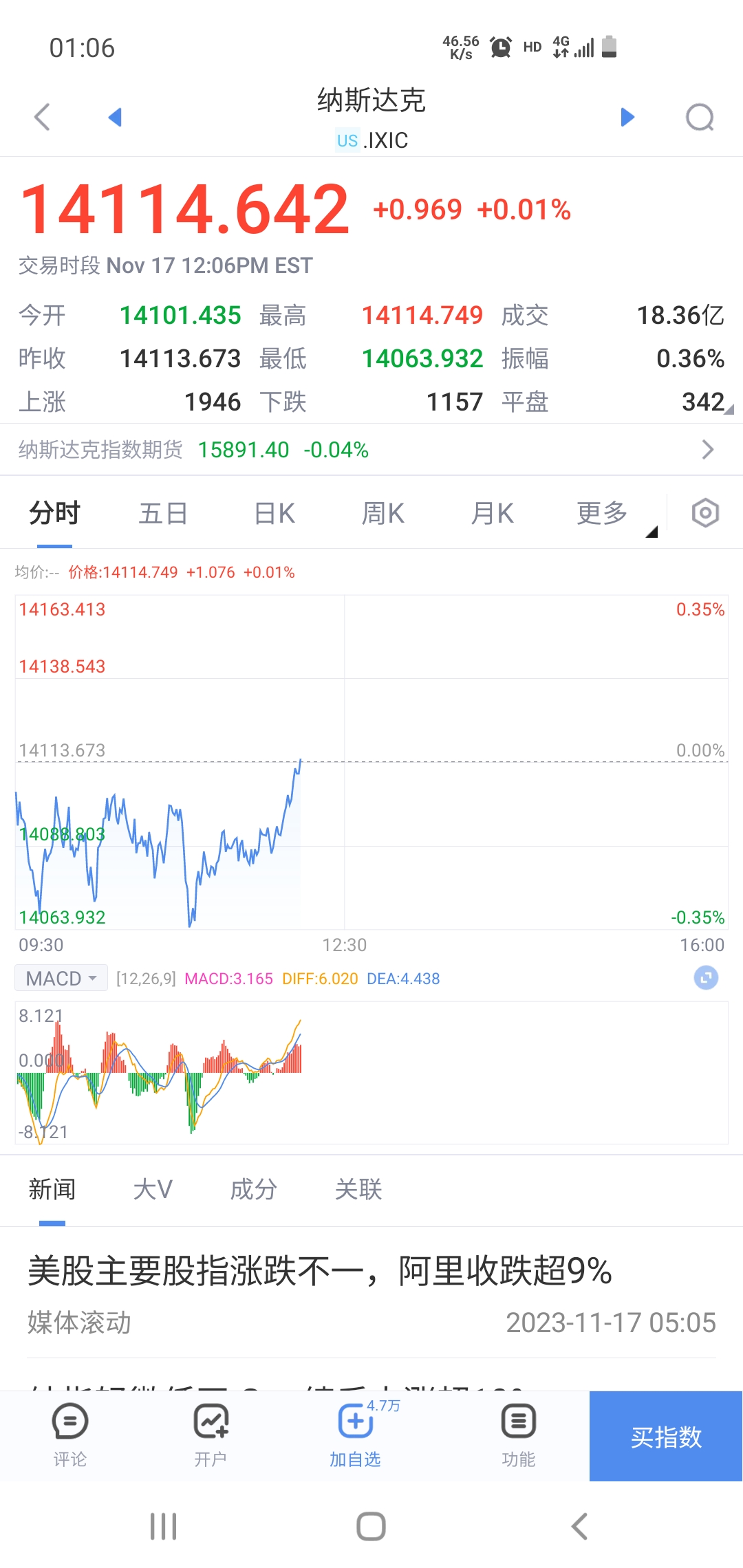The height and width of the screenshot is (1568, 743).
Task: Switch to the 成分 tab
Action: pyautogui.click(x=253, y=1189)
